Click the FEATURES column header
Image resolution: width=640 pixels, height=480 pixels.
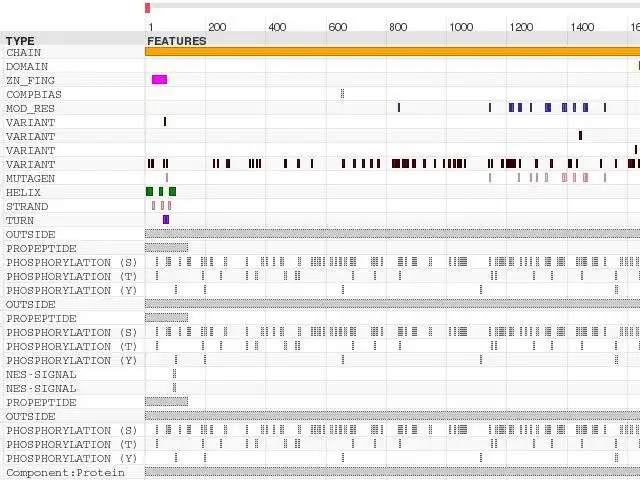click(x=177, y=41)
